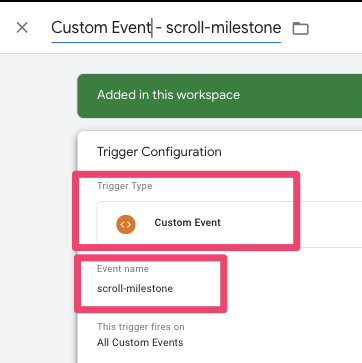362x363 pixels.
Task: Select the Added in this workspace banner
Action: pos(220,96)
